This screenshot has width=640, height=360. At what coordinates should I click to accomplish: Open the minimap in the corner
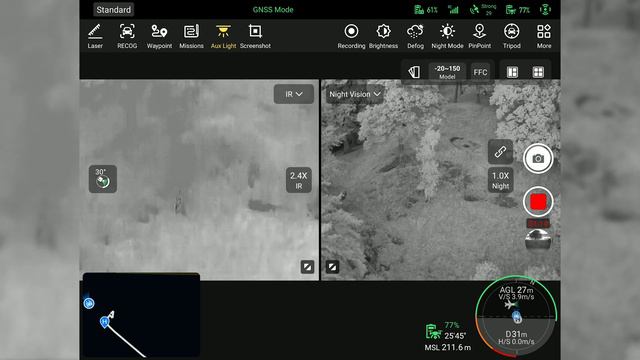[x=141, y=316]
